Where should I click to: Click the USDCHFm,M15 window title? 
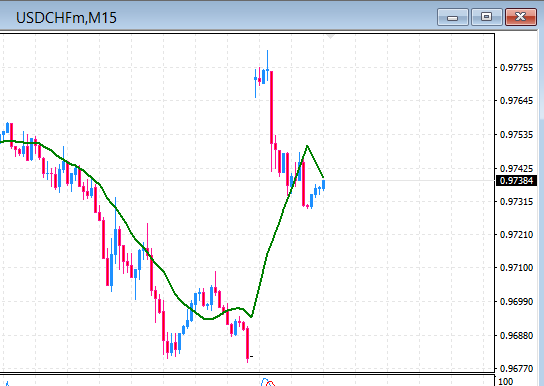[66, 18]
